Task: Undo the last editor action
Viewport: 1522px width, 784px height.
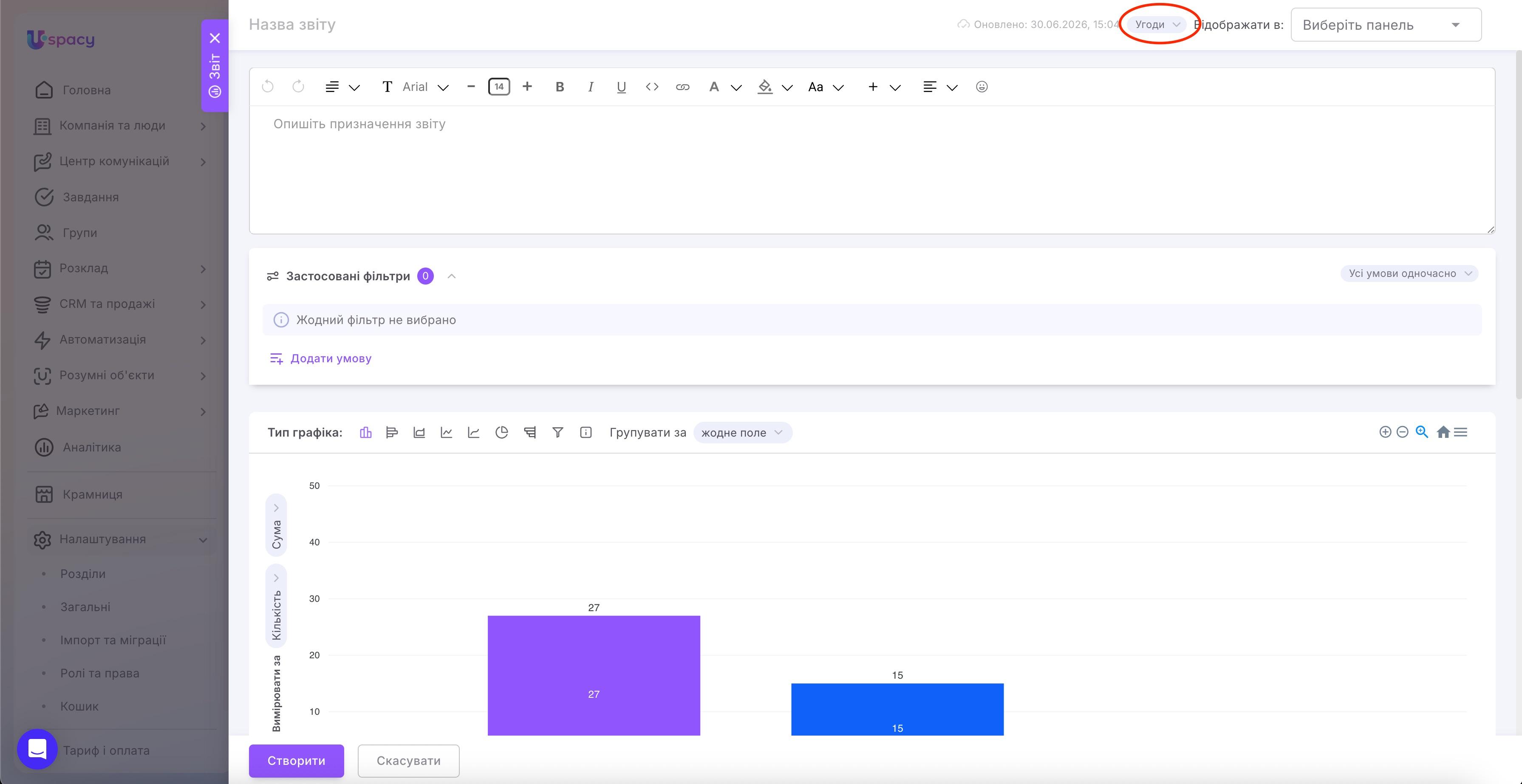Action: (268, 87)
